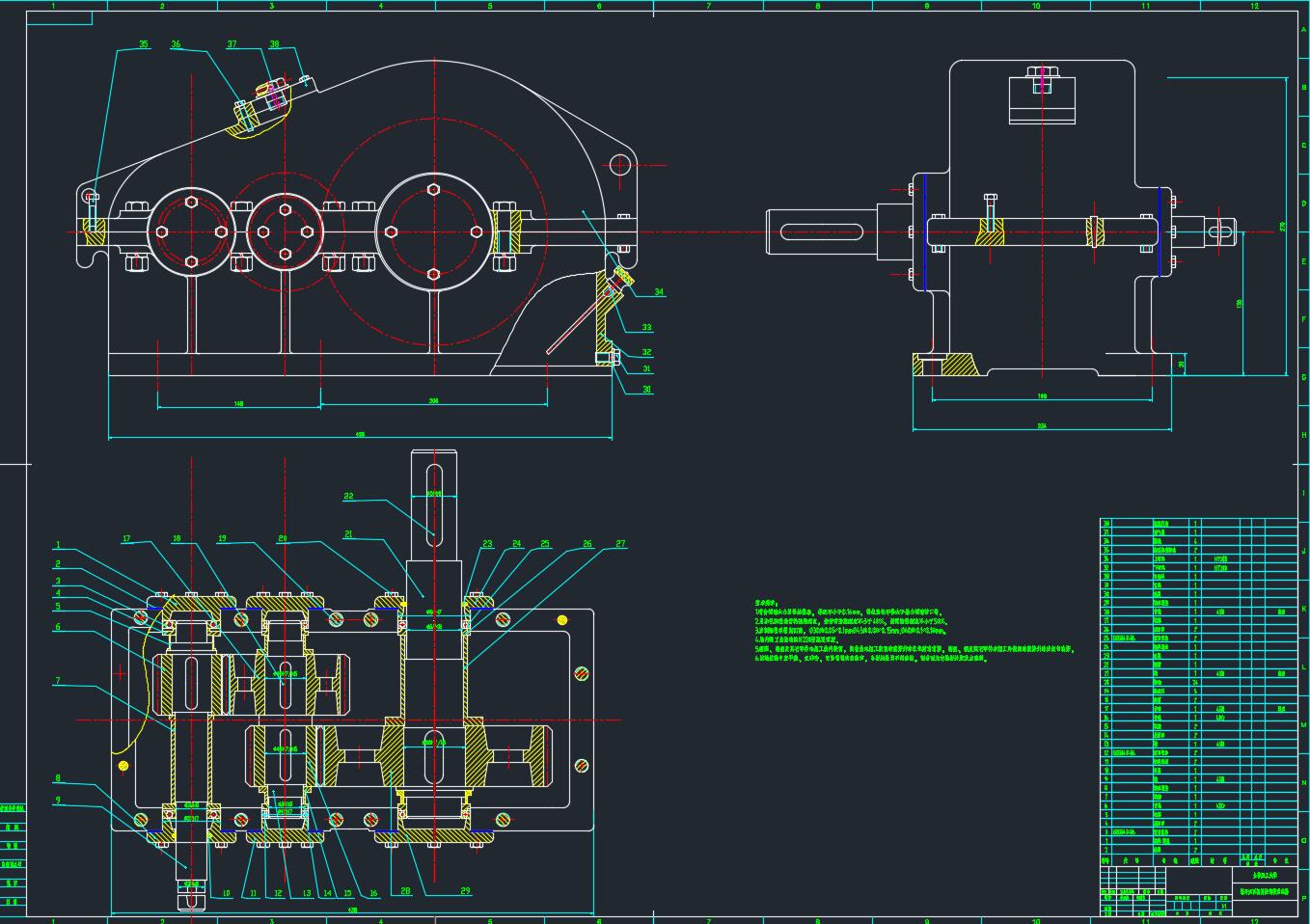Click part callout number 35
The height and width of the screenshot is (924, 1310).
point(144,44)
